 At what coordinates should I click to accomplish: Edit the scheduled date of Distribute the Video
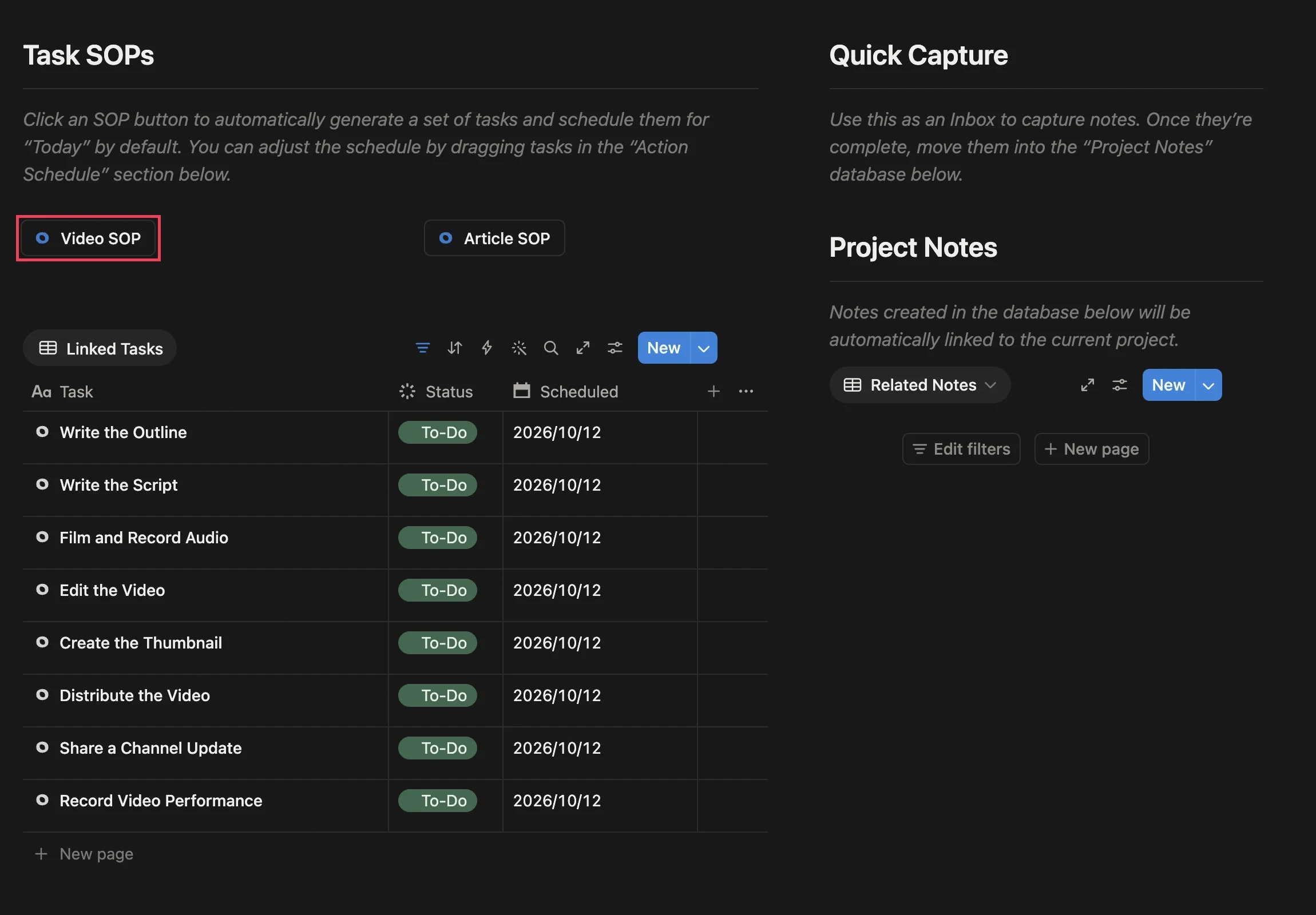(x=557, y=696)
